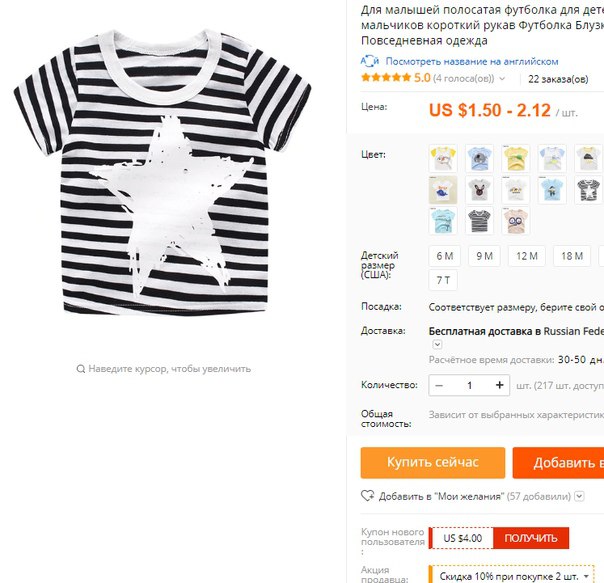Image resolution: width=604 pixels, height=583 pixels.
Task: Click the Купить сейчас button
Action: click(x=433, y=462)
